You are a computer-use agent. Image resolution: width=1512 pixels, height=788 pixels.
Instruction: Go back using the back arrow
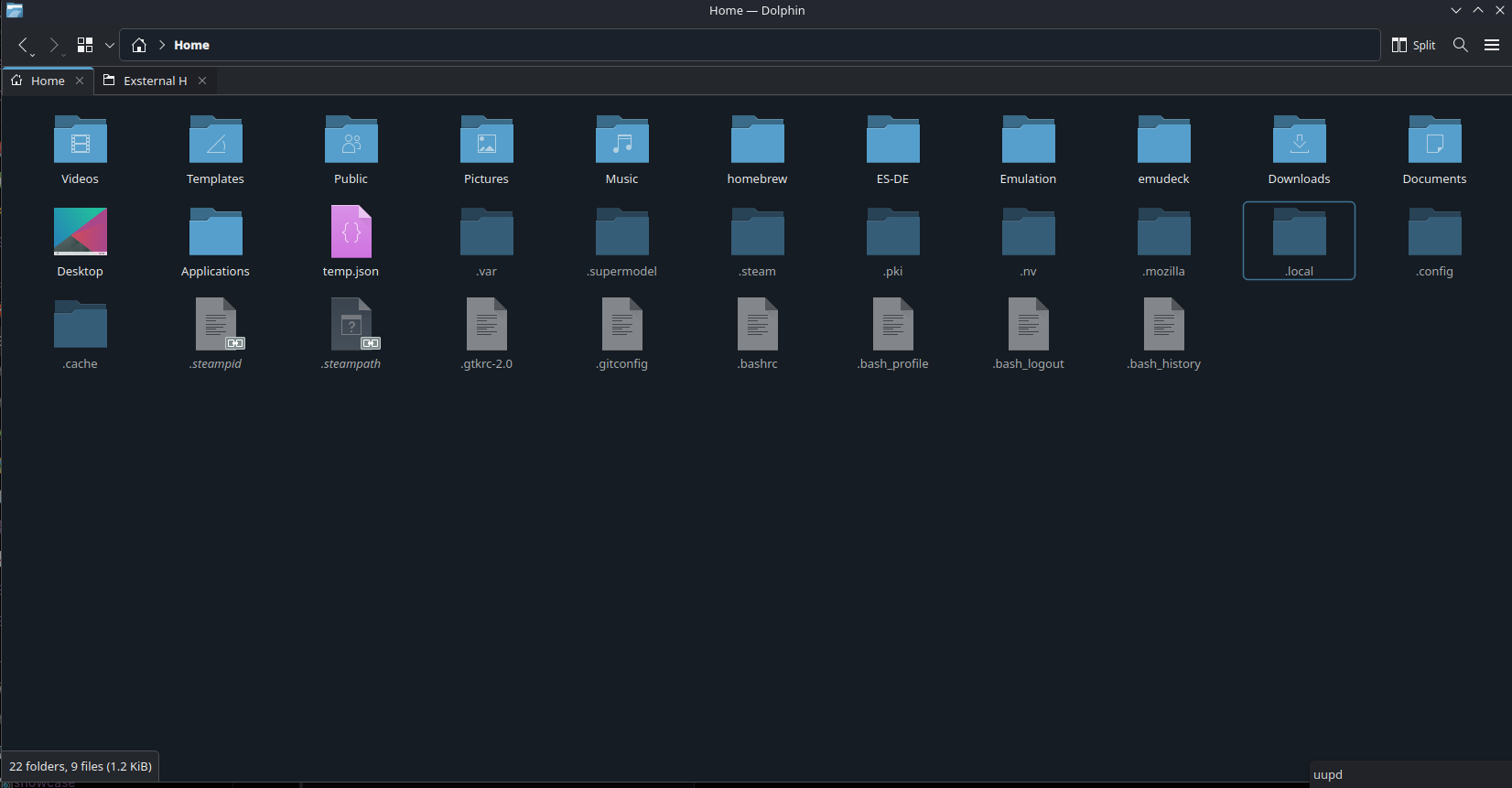tap(24, 45)
